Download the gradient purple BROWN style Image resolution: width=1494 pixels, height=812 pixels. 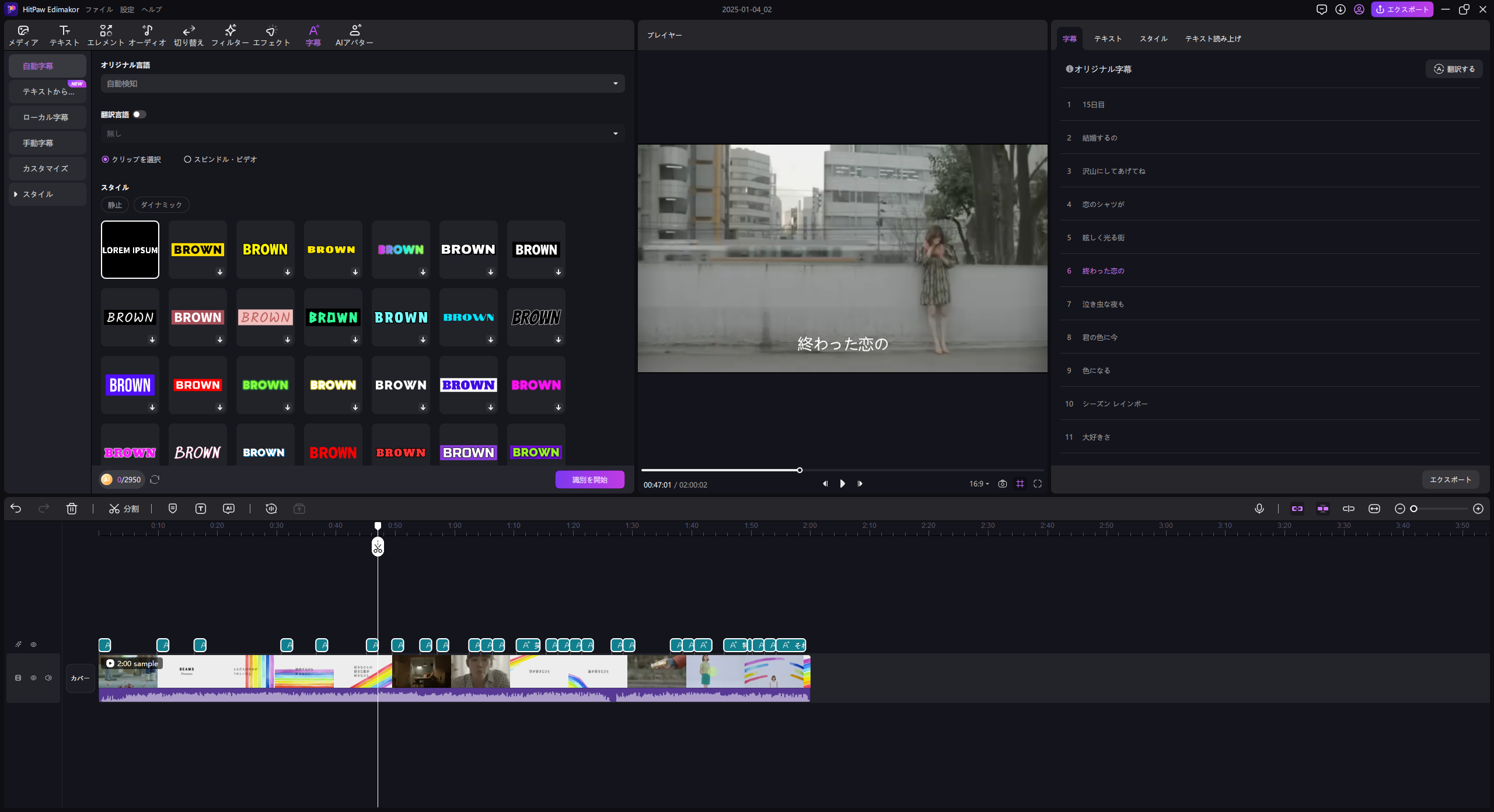(423, 272)
